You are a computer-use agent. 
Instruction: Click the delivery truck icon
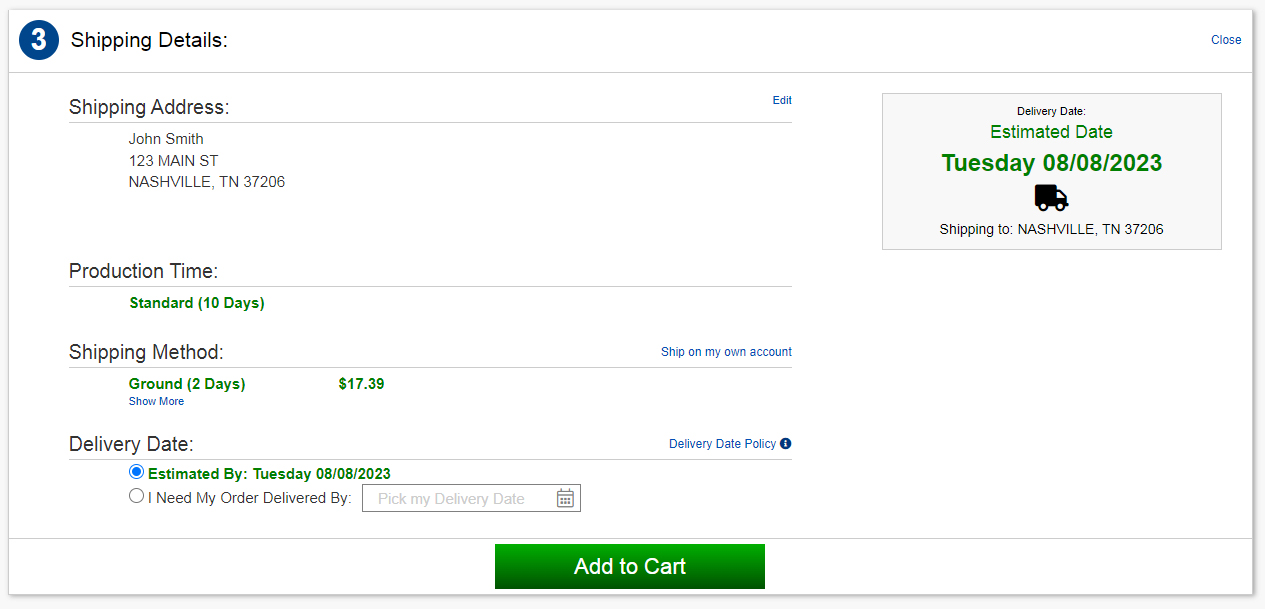pyautogui.click(x=1051, y=197)
